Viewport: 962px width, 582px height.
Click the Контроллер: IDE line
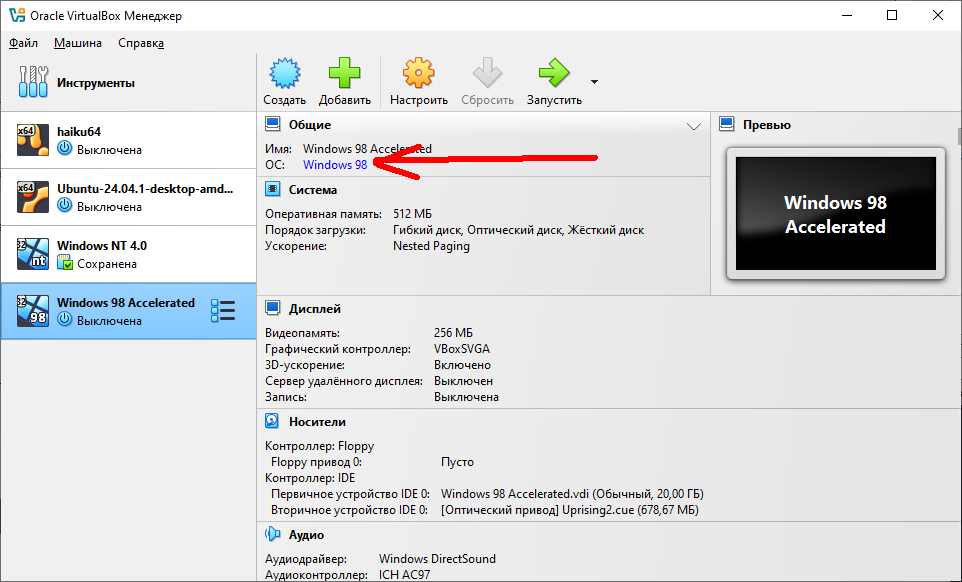coord(310,478)
